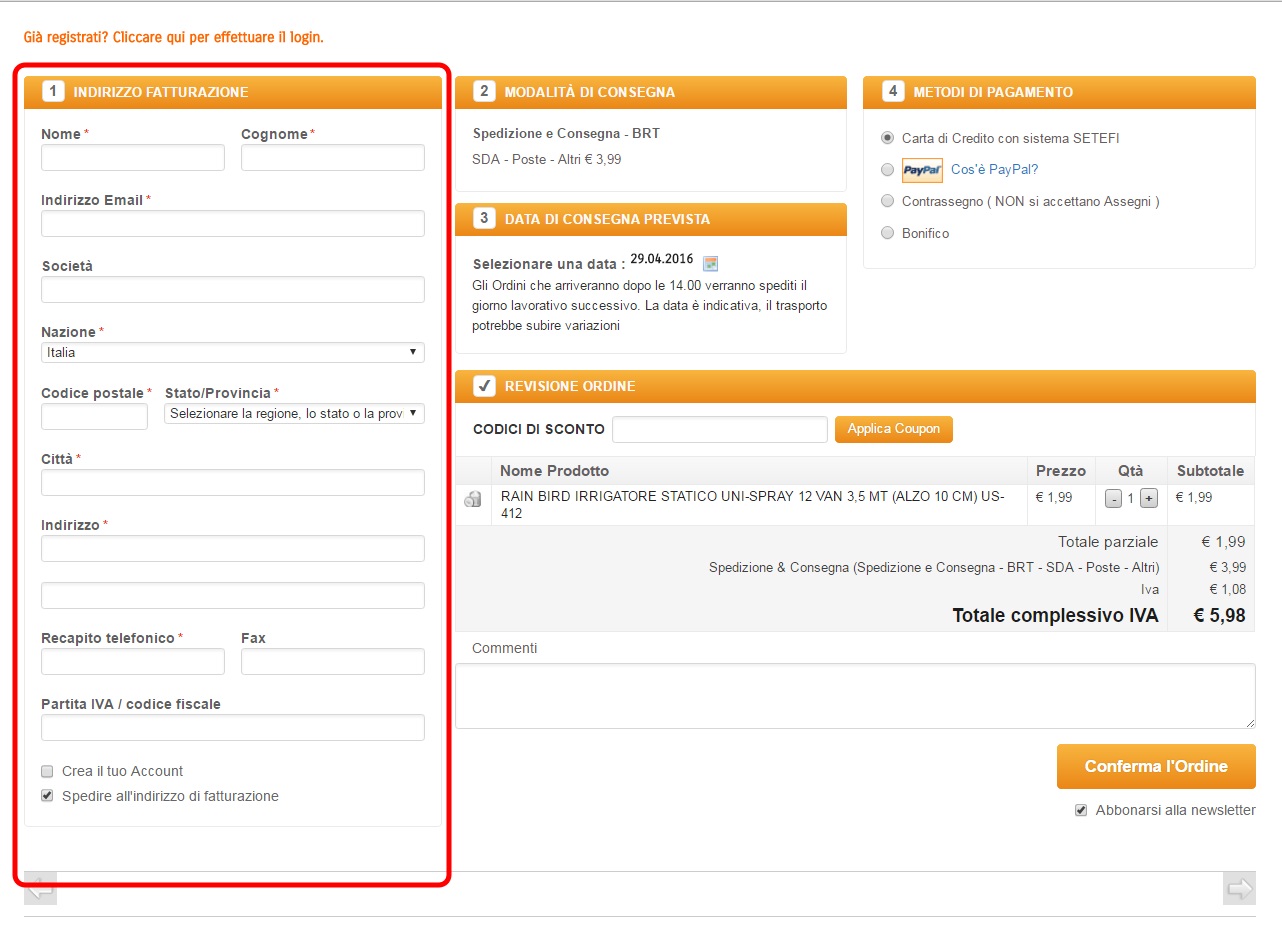1282x931 pixels.
Task: Click the right arrow at page bottom
Action: (1239, 888)
